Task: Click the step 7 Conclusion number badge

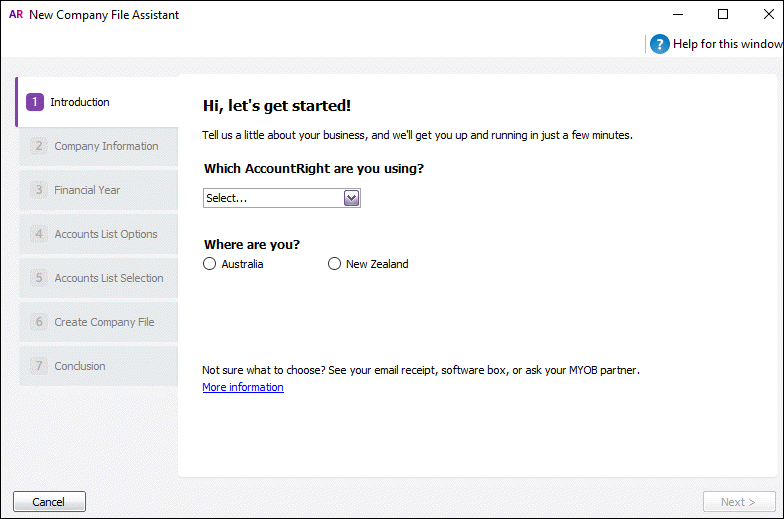Action: click(x=39, y=366)
